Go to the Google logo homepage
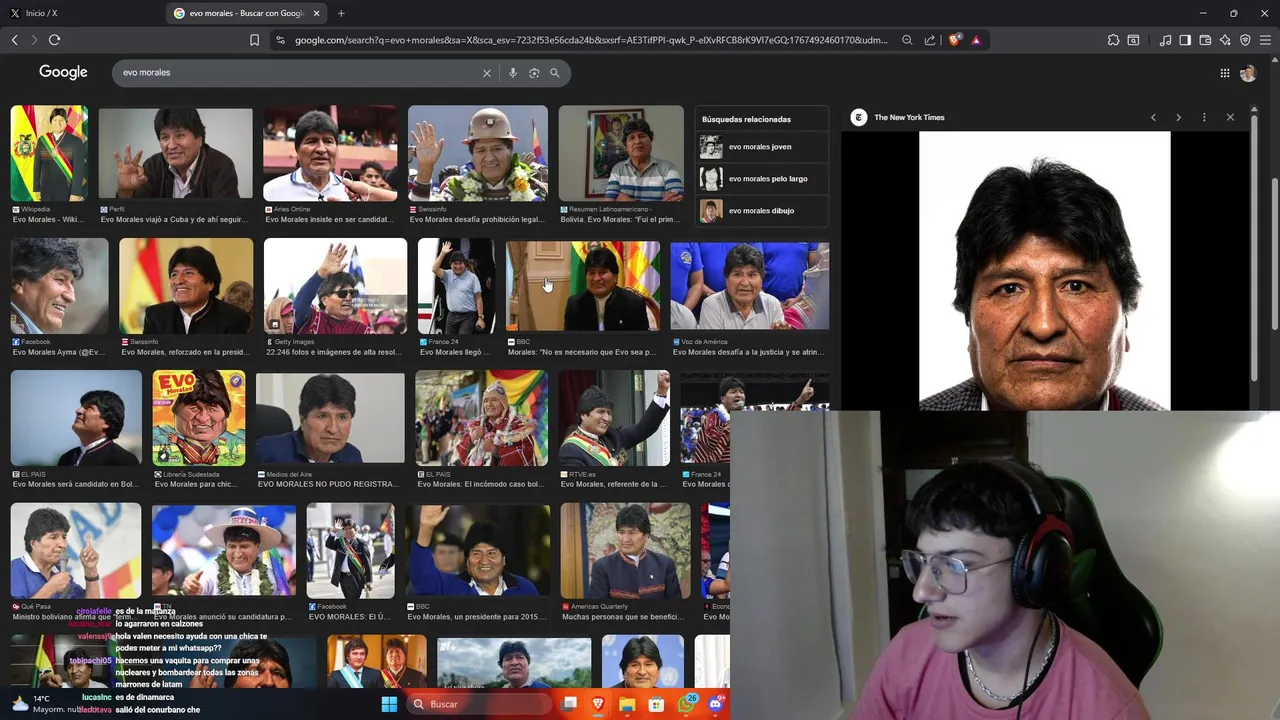Image resolution: width=1280 pixels, height=720 pixels. click(63, 72)
